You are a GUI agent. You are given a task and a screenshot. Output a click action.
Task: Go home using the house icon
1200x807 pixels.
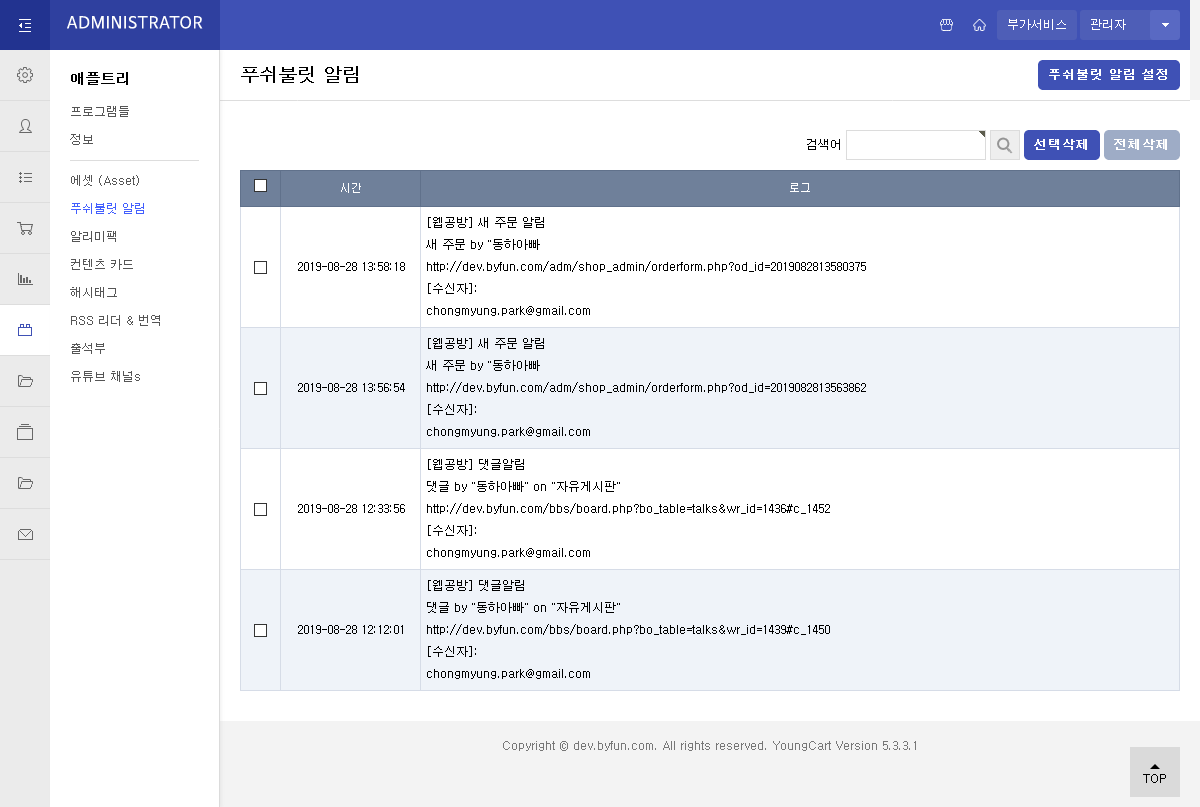[979, 25]
